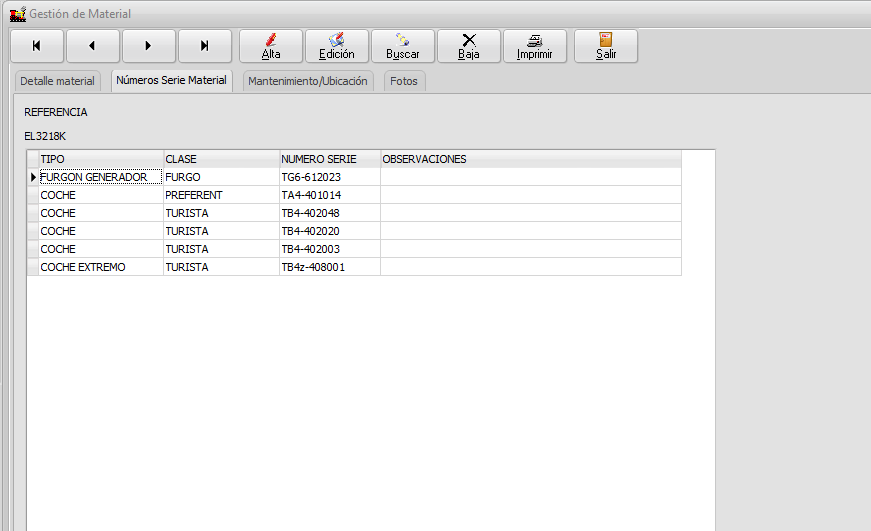Click the observaciones cell for TG6-612023
The width and height of the screenshot is (871, 531).
pyautogui.click(x=531, y=177)
